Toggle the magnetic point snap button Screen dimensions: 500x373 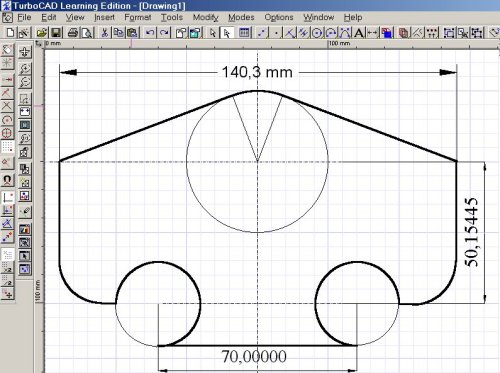7,180
